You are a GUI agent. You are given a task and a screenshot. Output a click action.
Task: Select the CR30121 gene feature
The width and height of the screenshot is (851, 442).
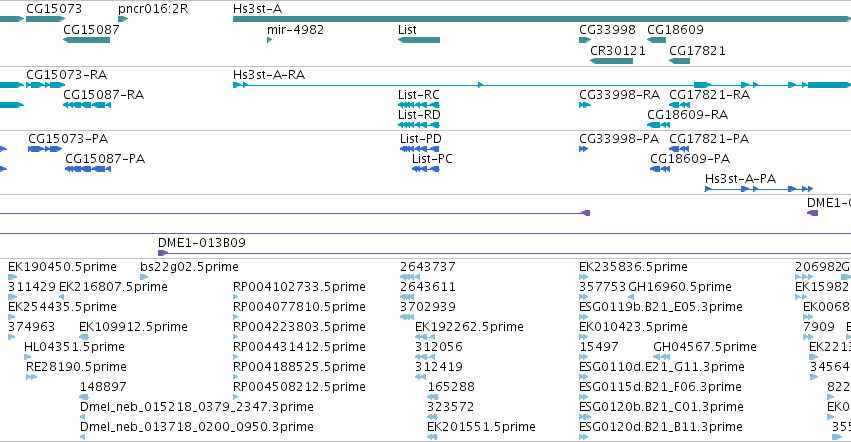[x=611, y=61]
